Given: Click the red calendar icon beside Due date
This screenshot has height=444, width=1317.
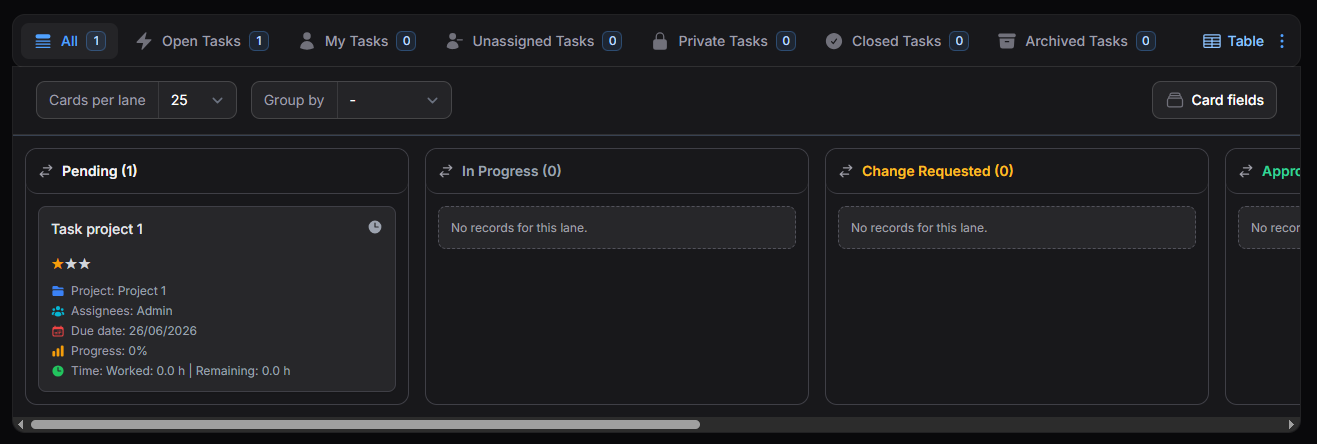Looking at the screenshot, I should [58, 331].
